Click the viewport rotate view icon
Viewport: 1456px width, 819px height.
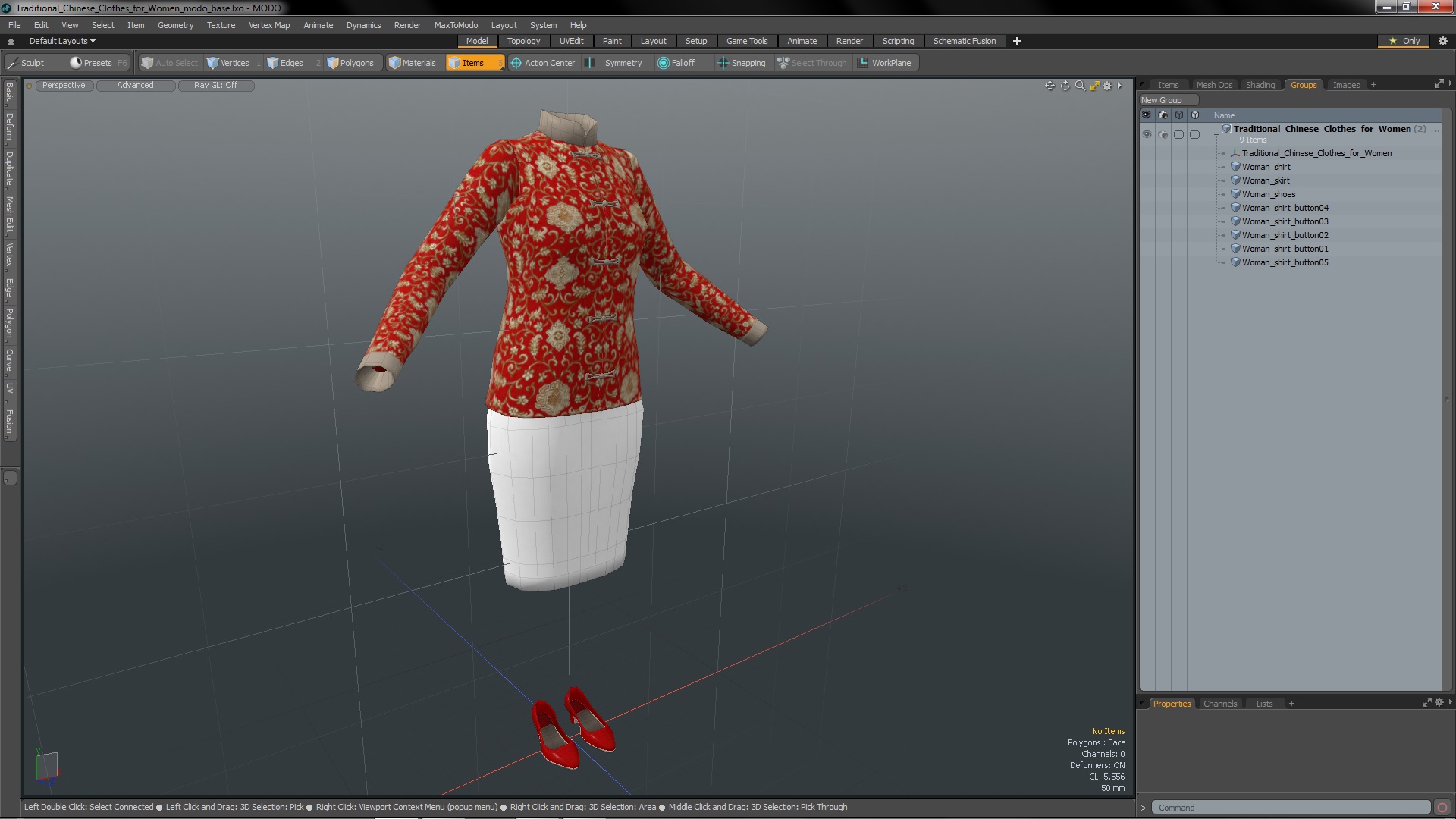coord(1065,86)
